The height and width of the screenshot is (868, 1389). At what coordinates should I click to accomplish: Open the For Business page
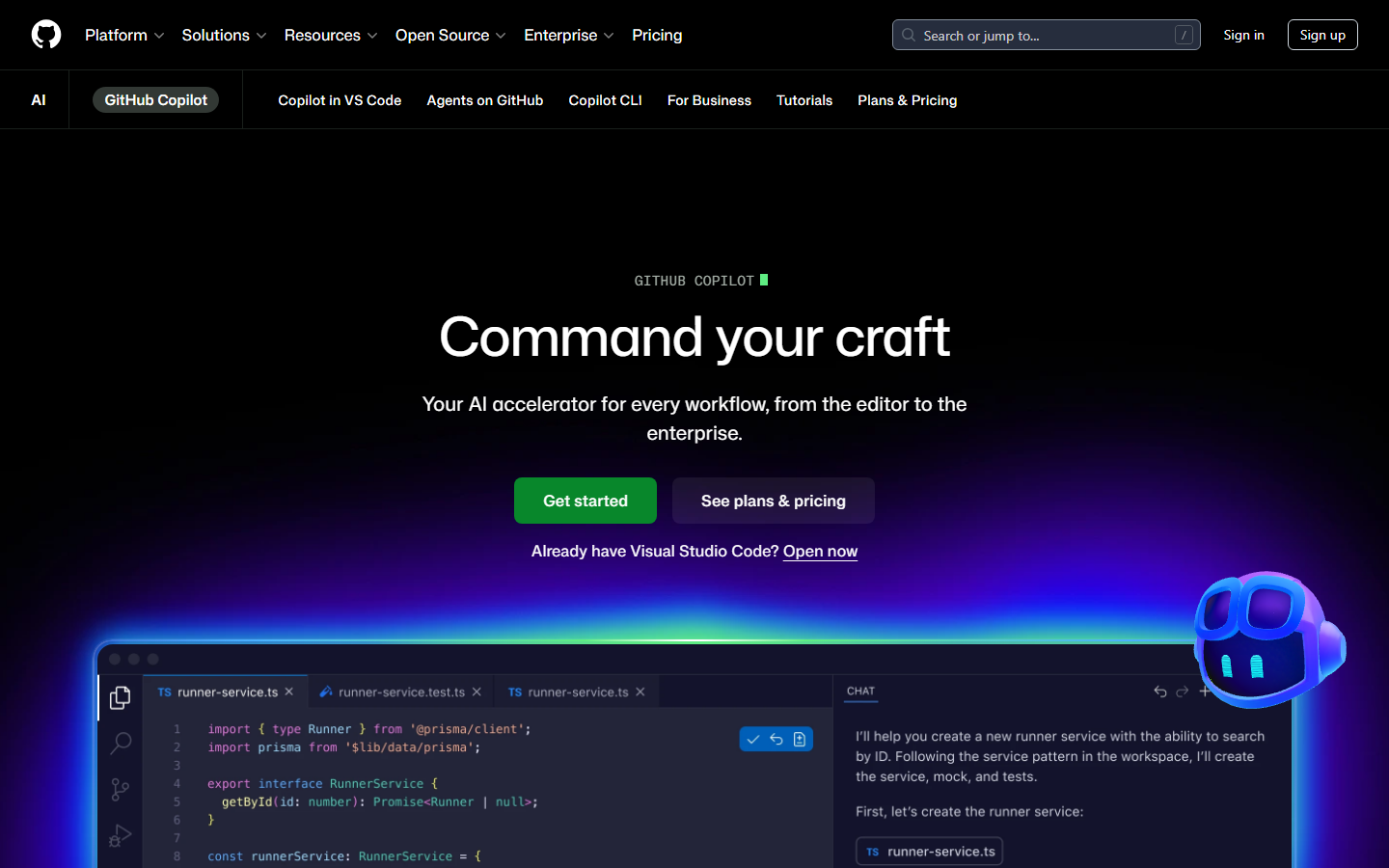point(709,100)
